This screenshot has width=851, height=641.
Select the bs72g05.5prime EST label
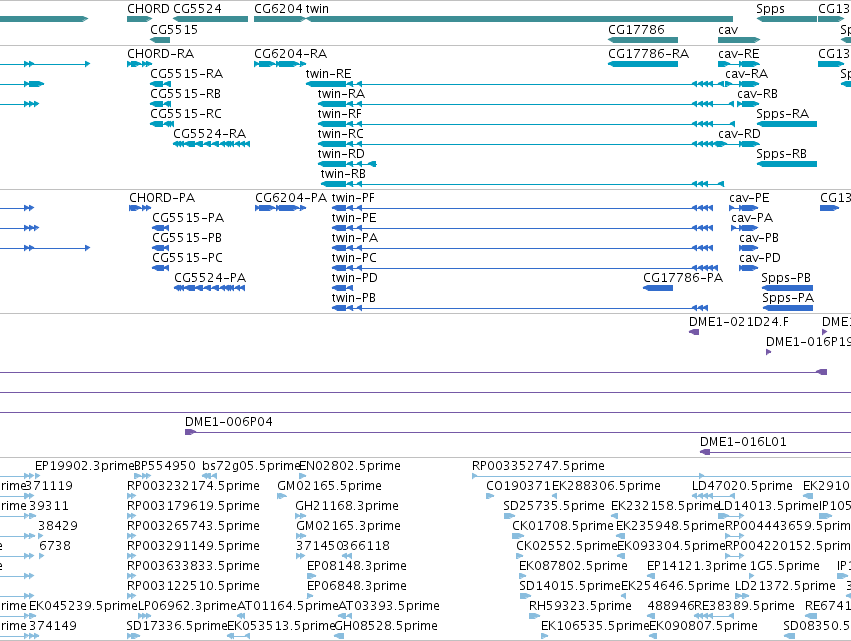[251, 466]
